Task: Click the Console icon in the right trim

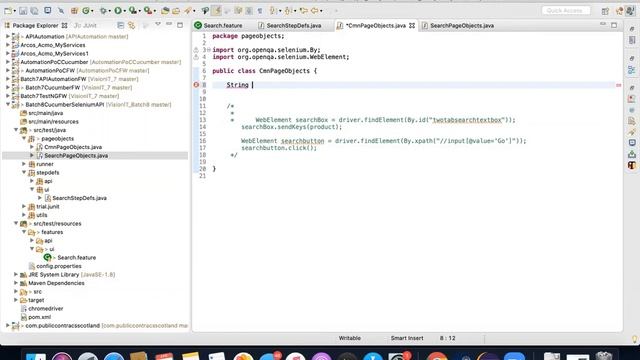Action: pos(632,142)
